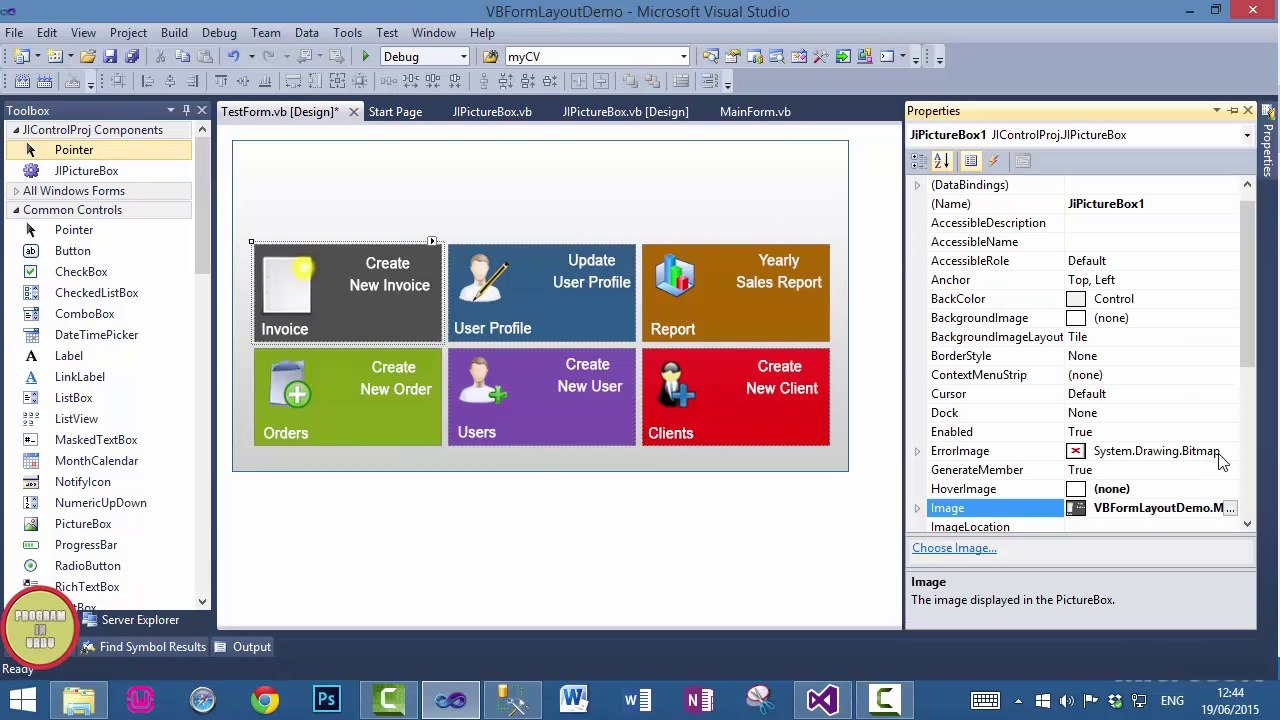The height and width of the screenshot is (720, 1280).
Task: Open the Output window tab
Action: pos(243,647)
